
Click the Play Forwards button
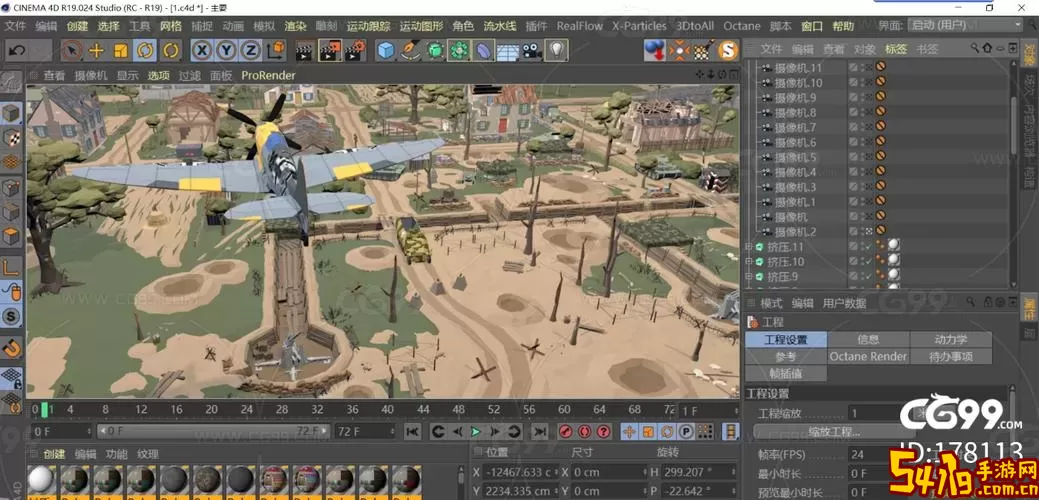click(475, 432)
